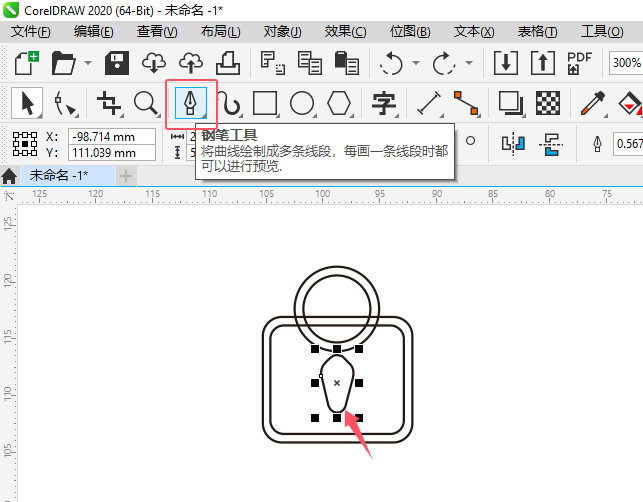Image resolution: width=643 pixels, height=502 pixels.
Task: Click the Copy icon
Action: click(x=310, y=63)
